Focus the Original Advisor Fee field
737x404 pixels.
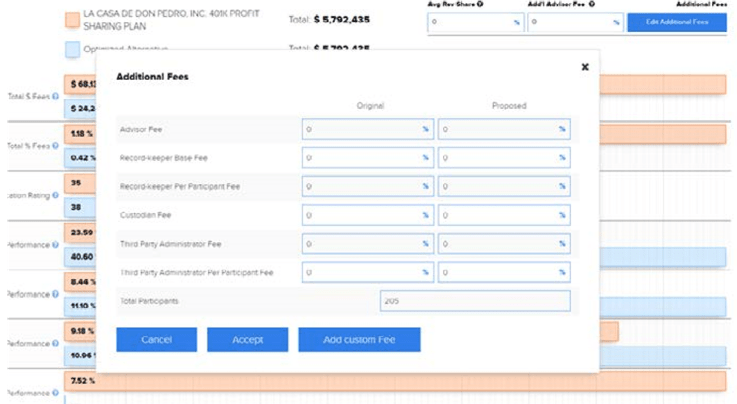tap(366, 129)
